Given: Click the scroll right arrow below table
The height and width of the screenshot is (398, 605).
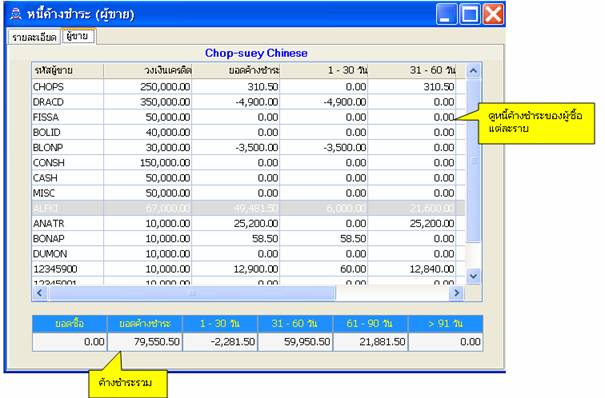Looking at the screenshot, I should point(456,293).
